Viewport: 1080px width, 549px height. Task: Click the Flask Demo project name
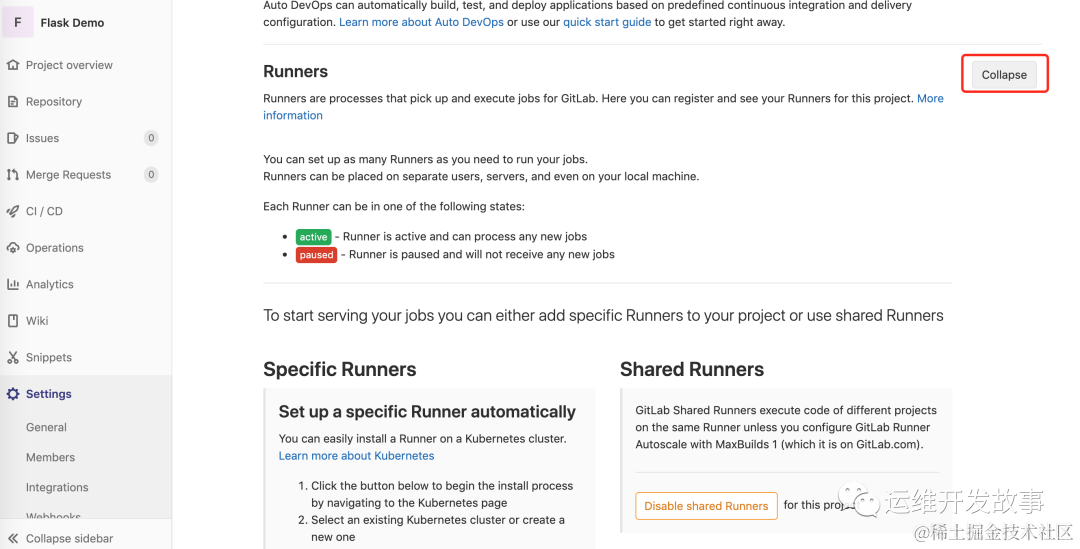(x=72, y=23)
